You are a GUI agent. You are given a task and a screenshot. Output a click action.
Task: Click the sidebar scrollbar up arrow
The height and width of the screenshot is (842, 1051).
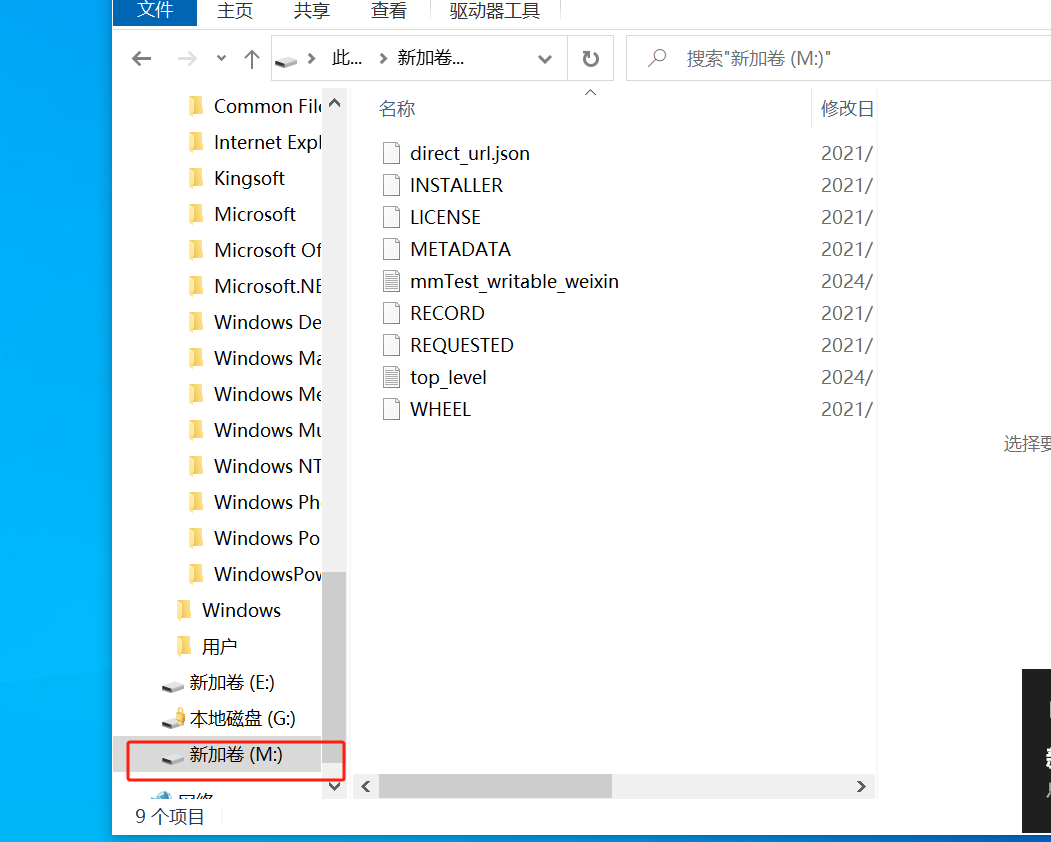pos(334,103)
